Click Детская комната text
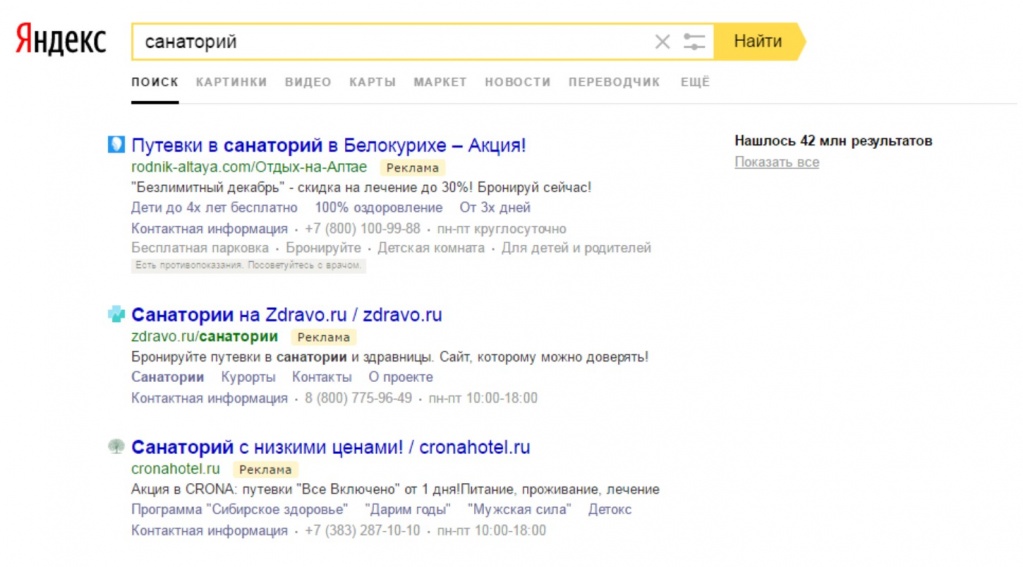The height and width of the screenshot is (567, 1023). (x=431, y=248)
